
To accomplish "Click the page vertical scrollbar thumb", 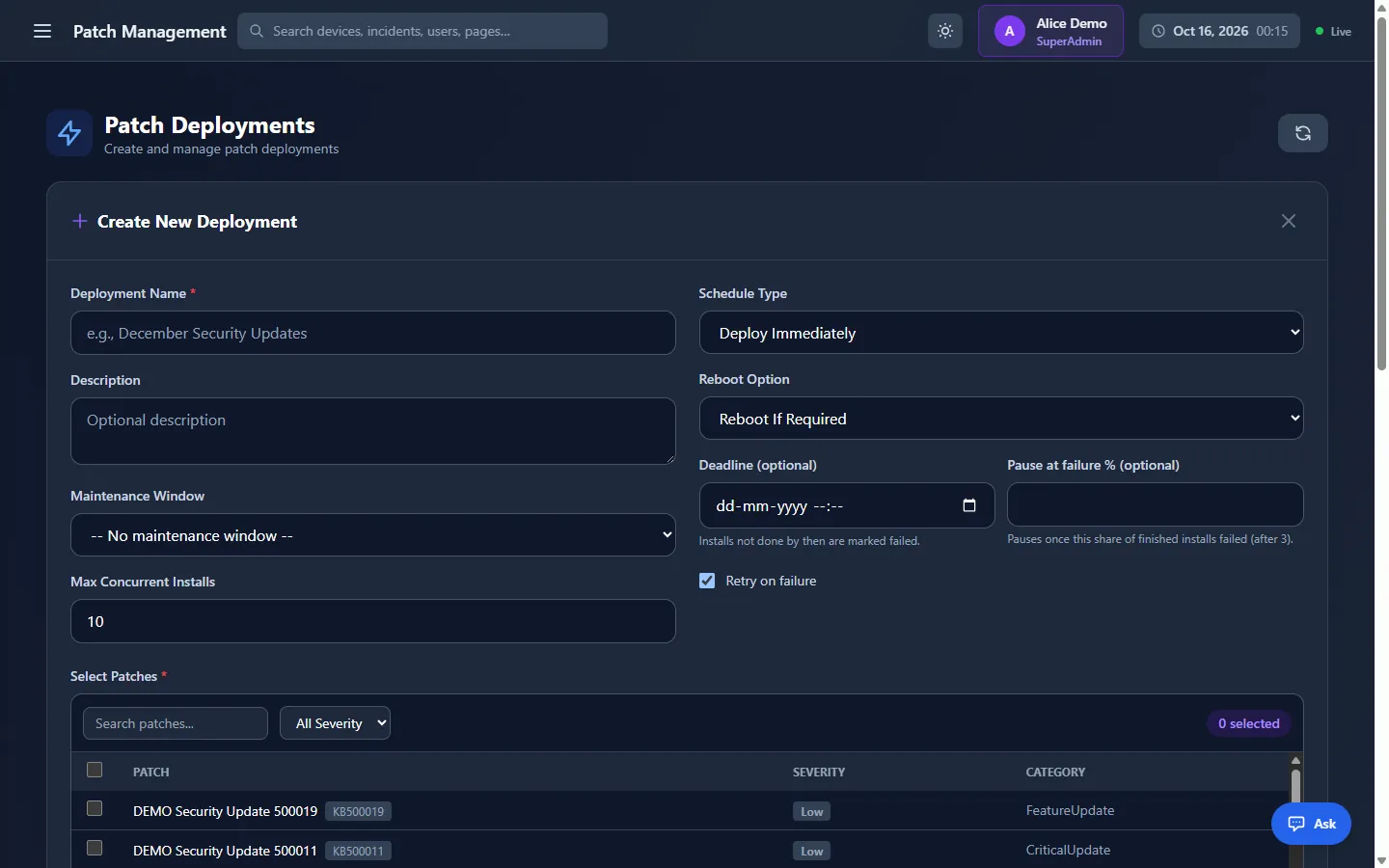I will [1381, 193].
